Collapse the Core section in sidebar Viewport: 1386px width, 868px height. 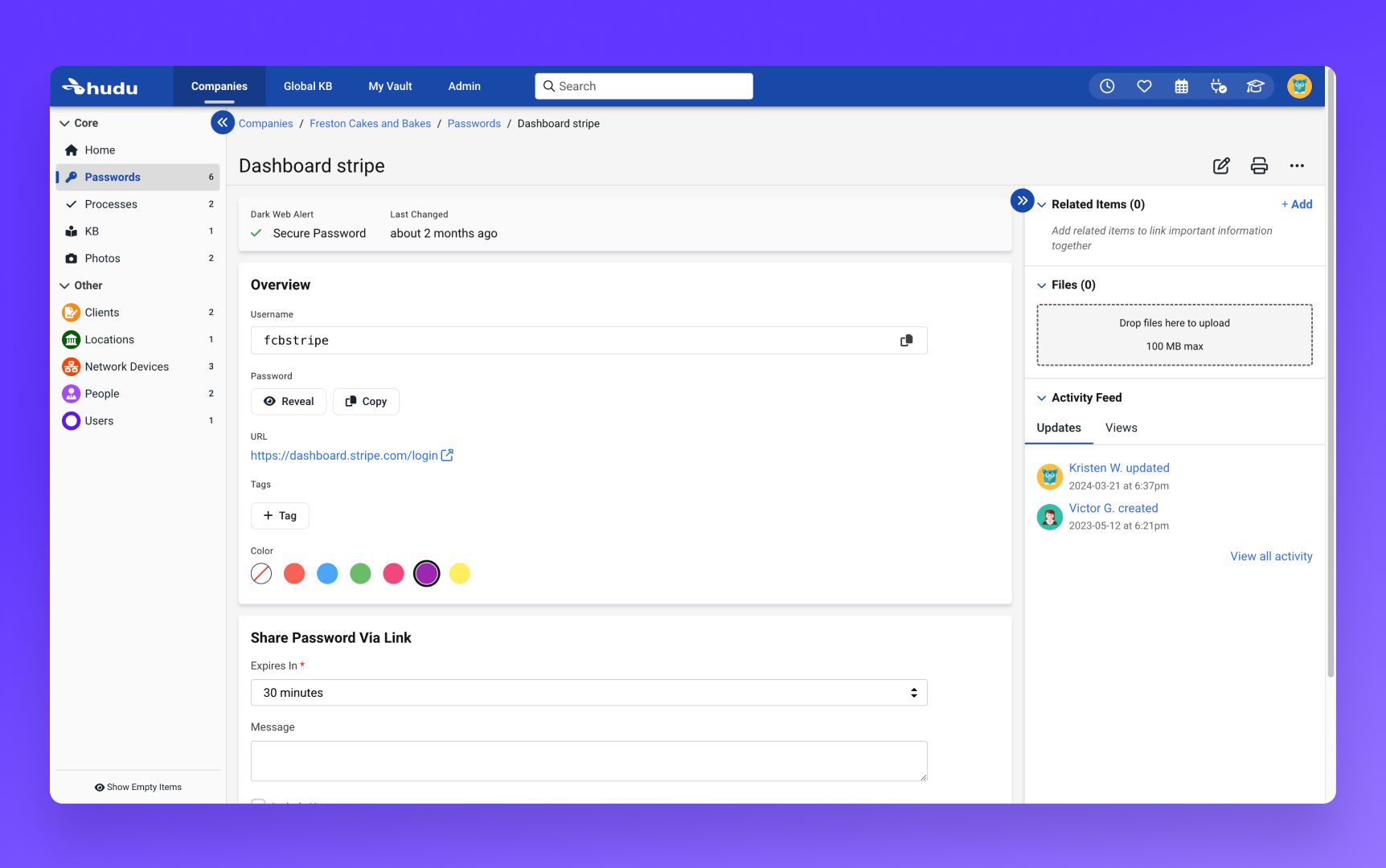coord(66,123)
